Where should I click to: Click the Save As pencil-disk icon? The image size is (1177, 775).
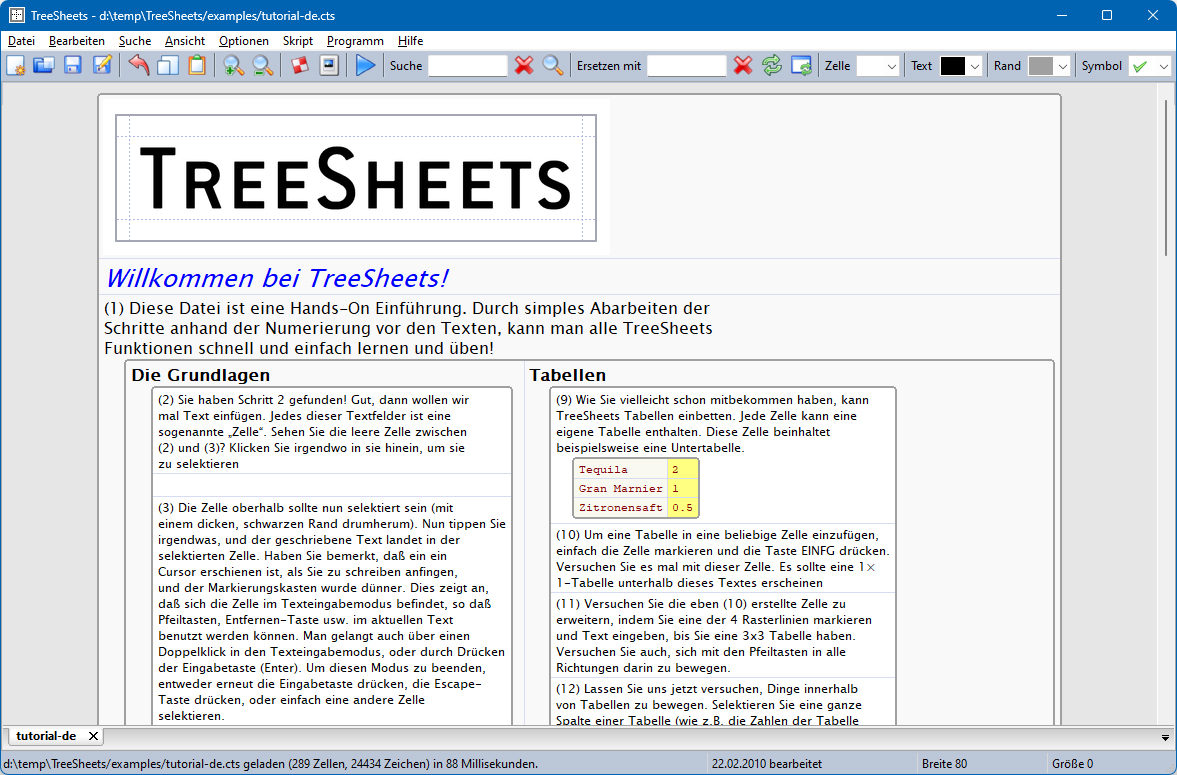coord(102,66)
